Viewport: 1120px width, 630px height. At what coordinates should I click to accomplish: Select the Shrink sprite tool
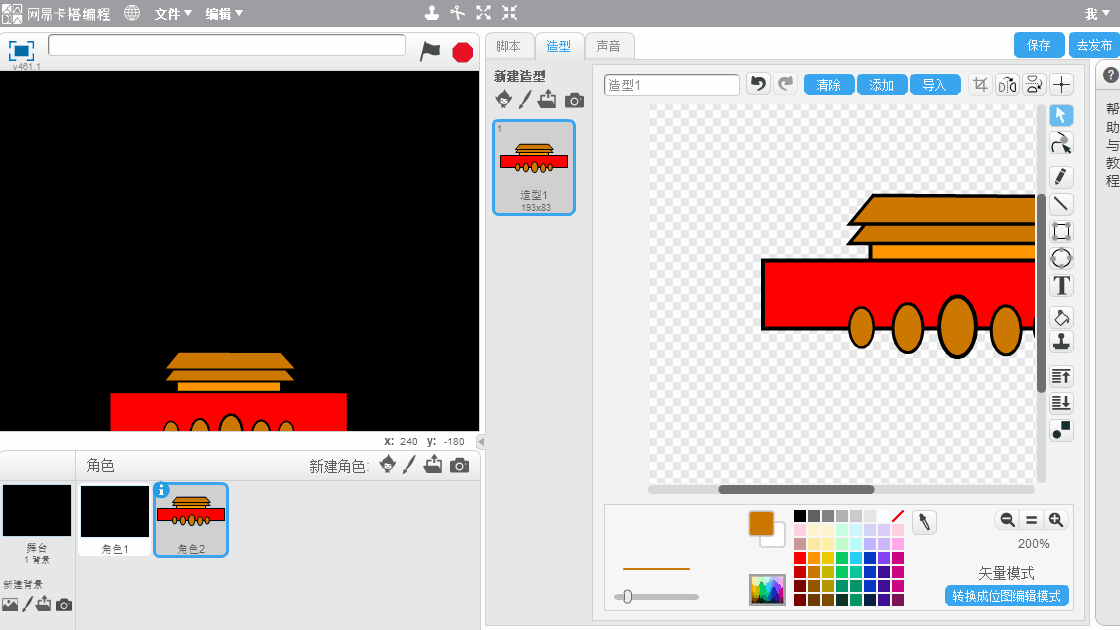tap(509, 13)
